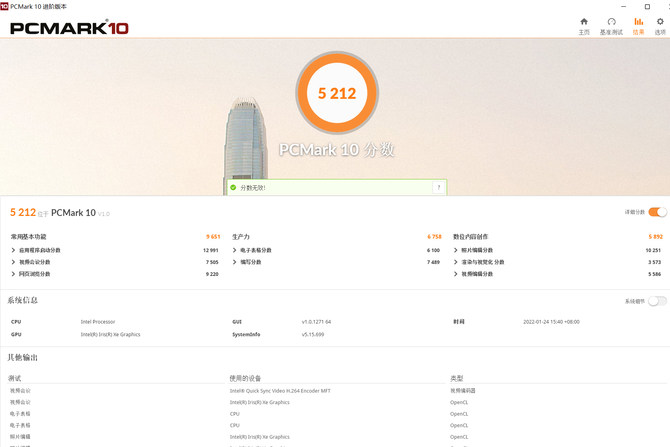The width and height of the screenshot is (670, 447).
Task: Click the Photo Editing value 10 251
Action: point(653,250)
